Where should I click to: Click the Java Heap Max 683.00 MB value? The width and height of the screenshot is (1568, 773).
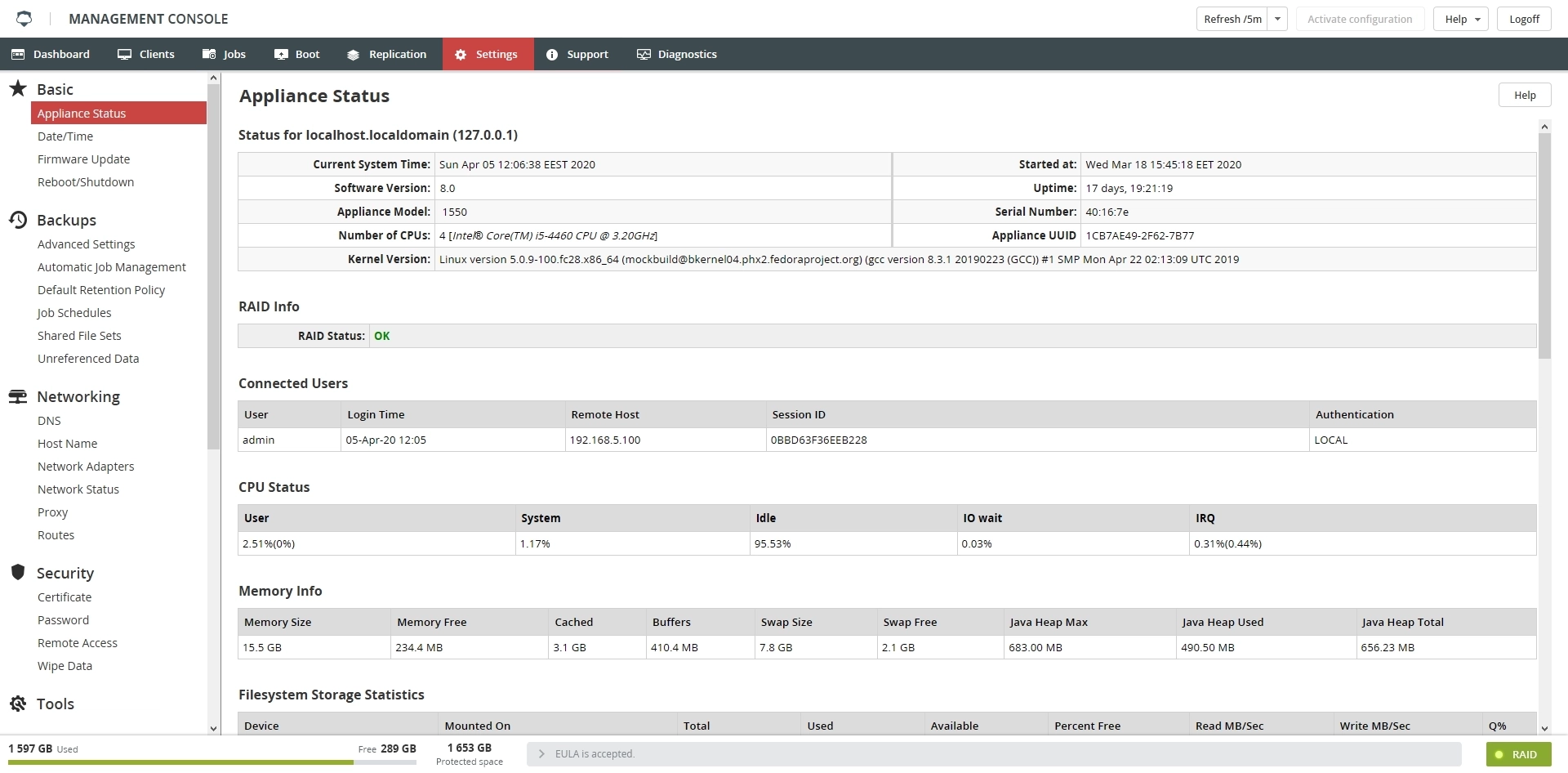pyautogui.click(x=1036, y=647)
